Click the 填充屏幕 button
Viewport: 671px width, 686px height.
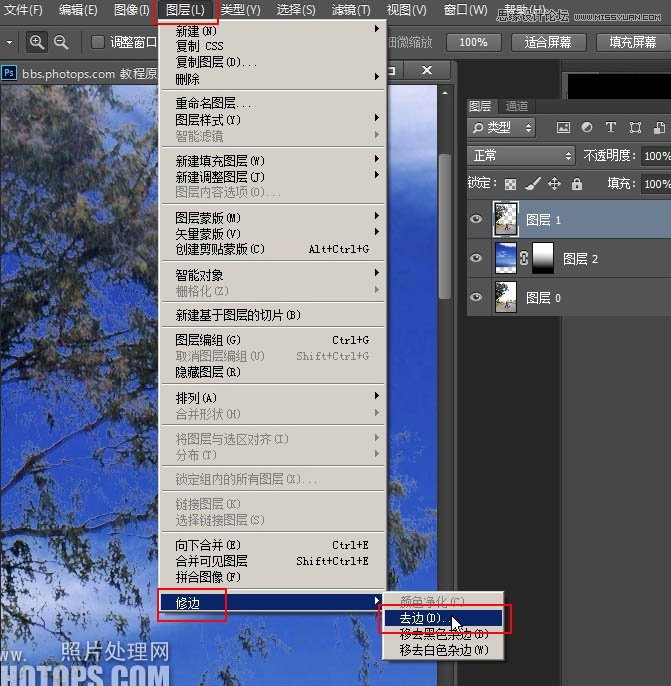[x=633, y=42]
